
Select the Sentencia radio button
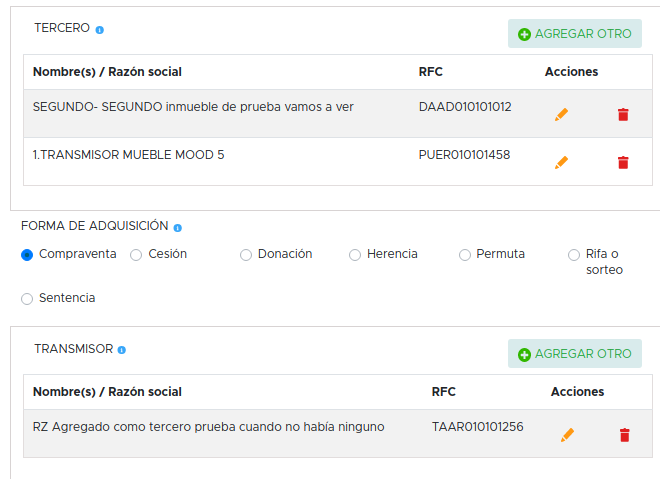click(x=27, y=299)
